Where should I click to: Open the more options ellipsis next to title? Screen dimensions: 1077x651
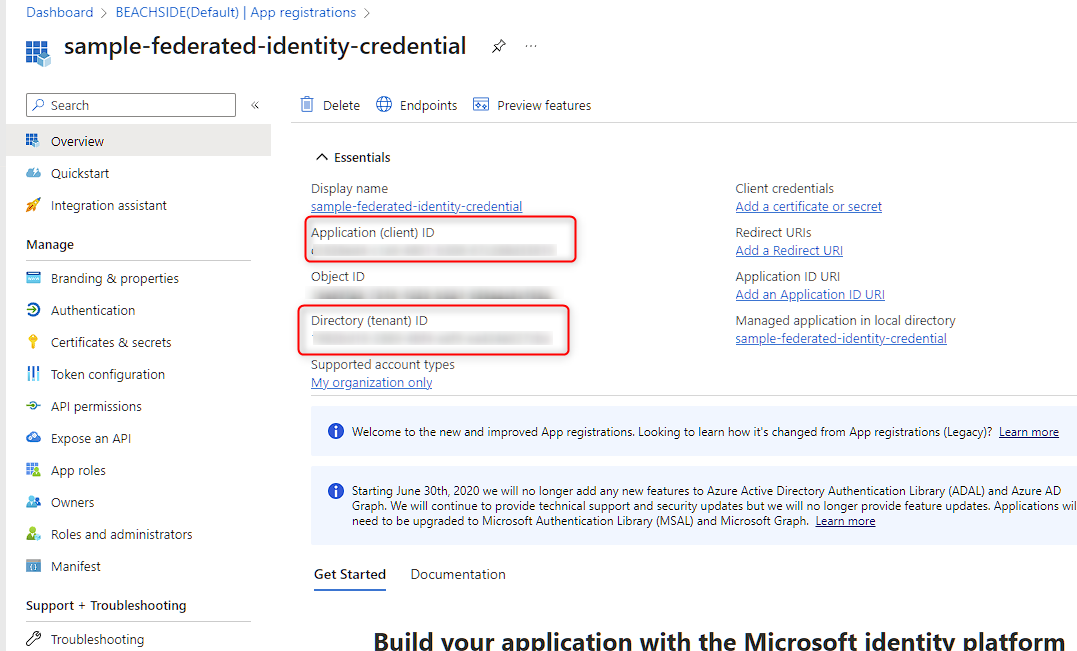tap(531, 46)
